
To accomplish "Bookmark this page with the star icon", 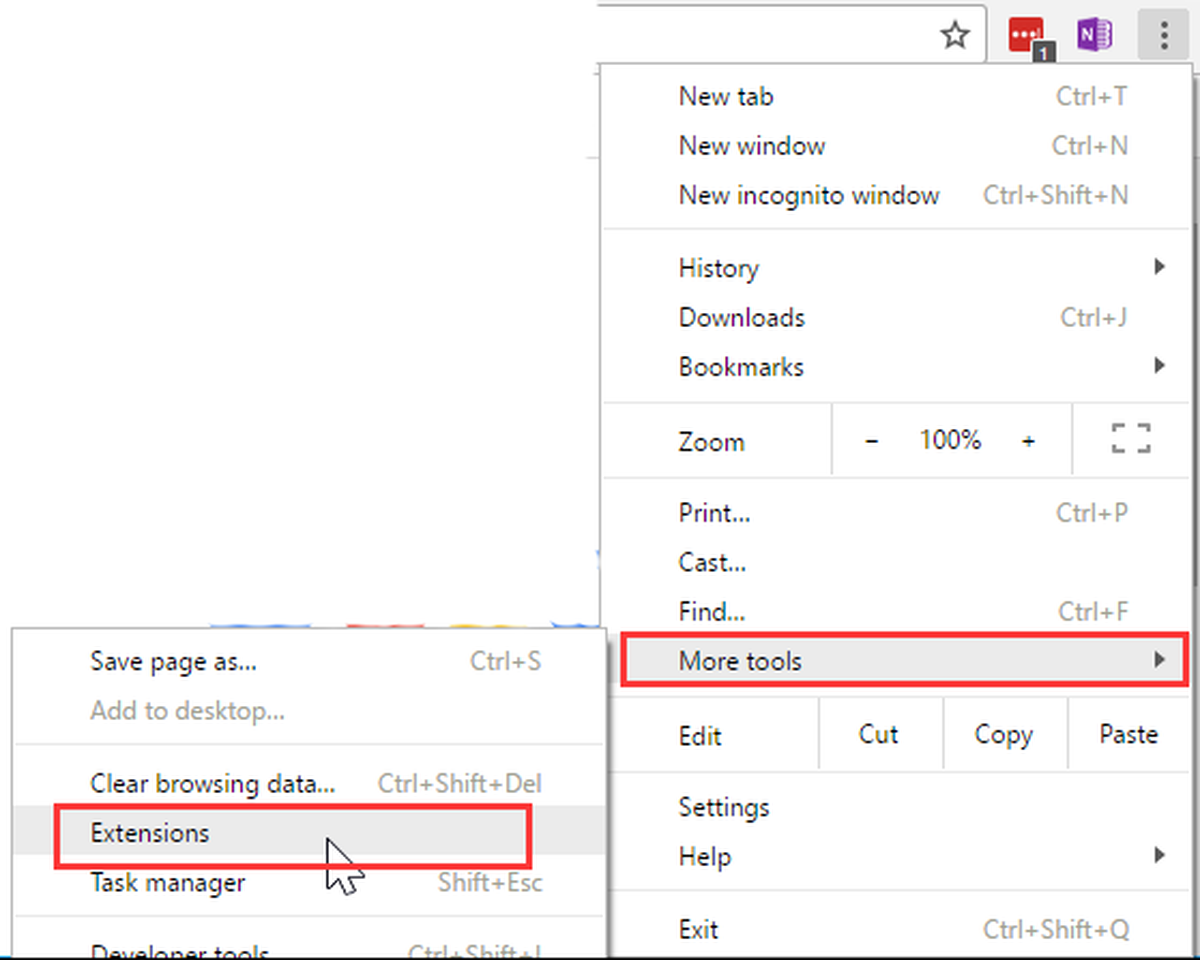I will [x=956, y=37].
